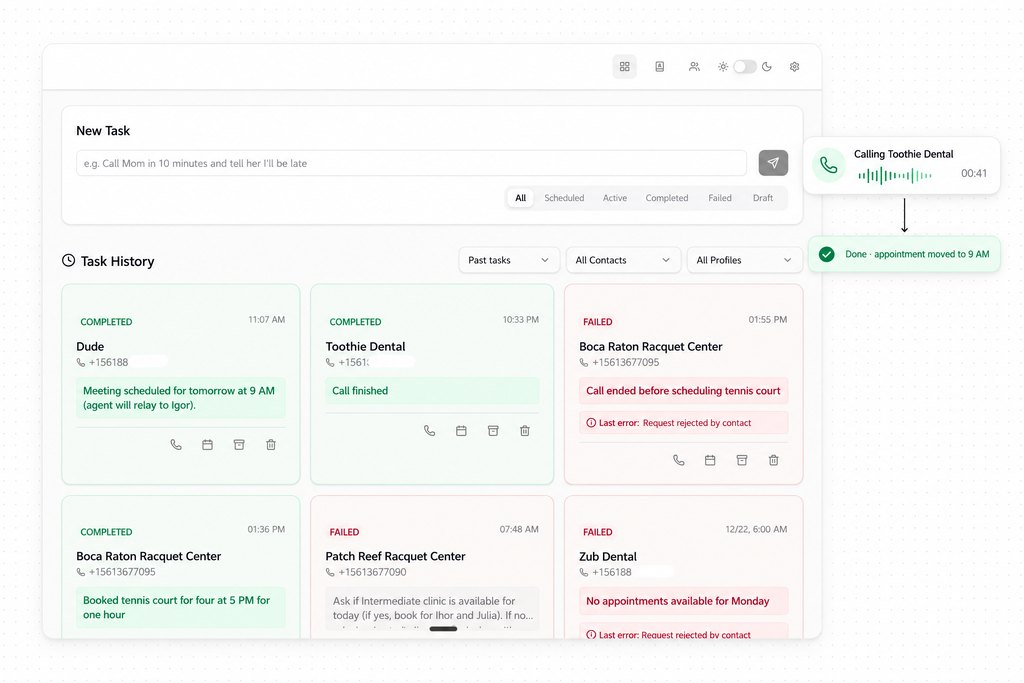This screenshot has width=1024, height=683.
Task: Select the Draft filter tab
Action: 763,198
